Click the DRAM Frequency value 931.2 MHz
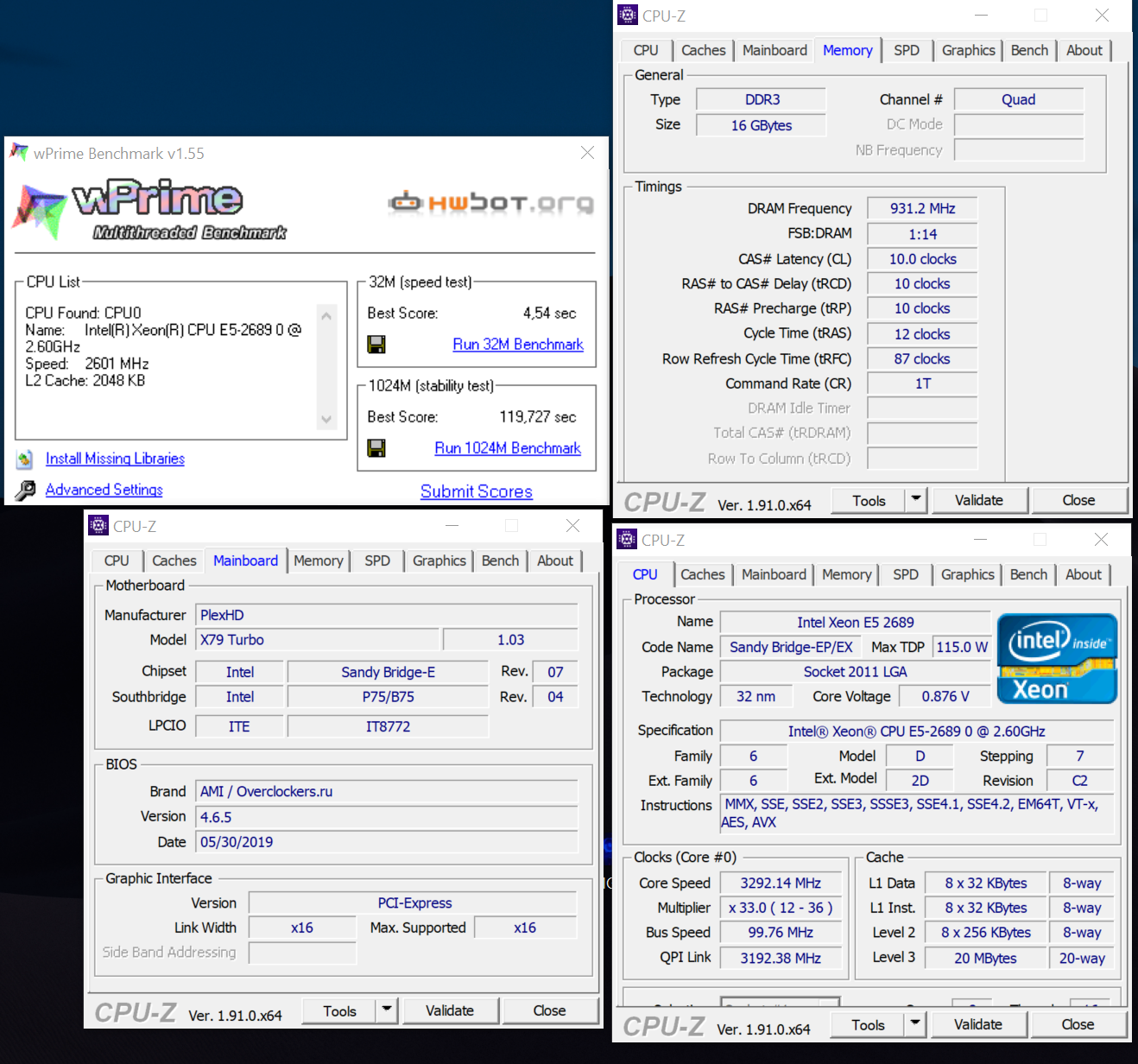The width and height of the screenshot is (1138, 1064). click(922, 208)
